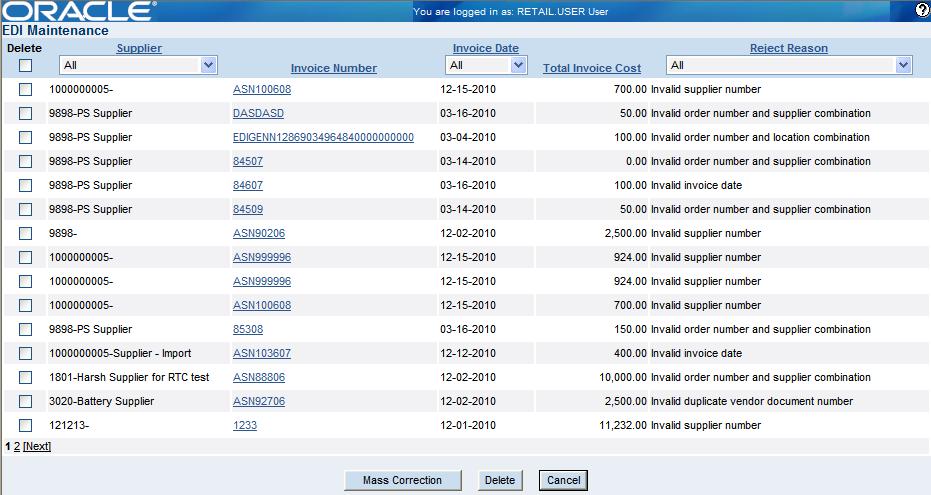Expand the Invoice Date filter dropdown
The width and height of the screenshot is (931, 495).
(x=486, y=65)
